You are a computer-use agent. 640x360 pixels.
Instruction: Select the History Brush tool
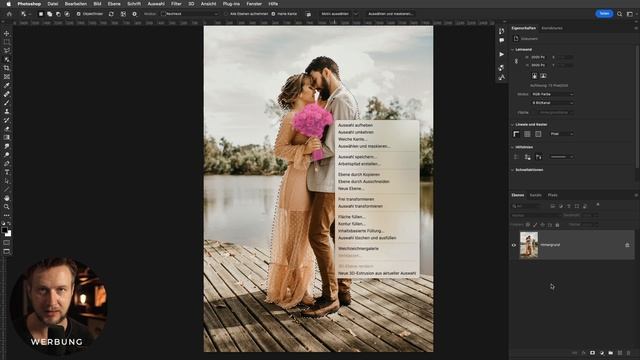[x=7, y=120]
